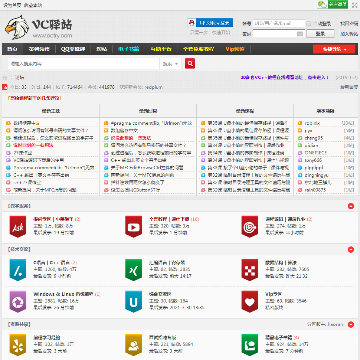This screenshot has height=360, width=360.
Task: Open the red heart Vip forum icon
Action: tap(250, 301)
